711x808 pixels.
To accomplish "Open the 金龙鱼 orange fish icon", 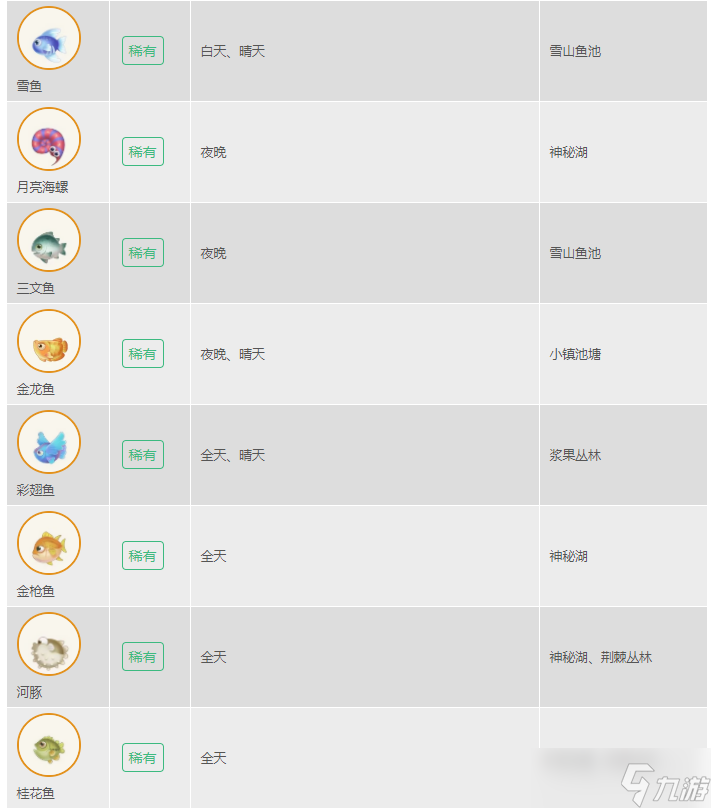I will [49, 341].
